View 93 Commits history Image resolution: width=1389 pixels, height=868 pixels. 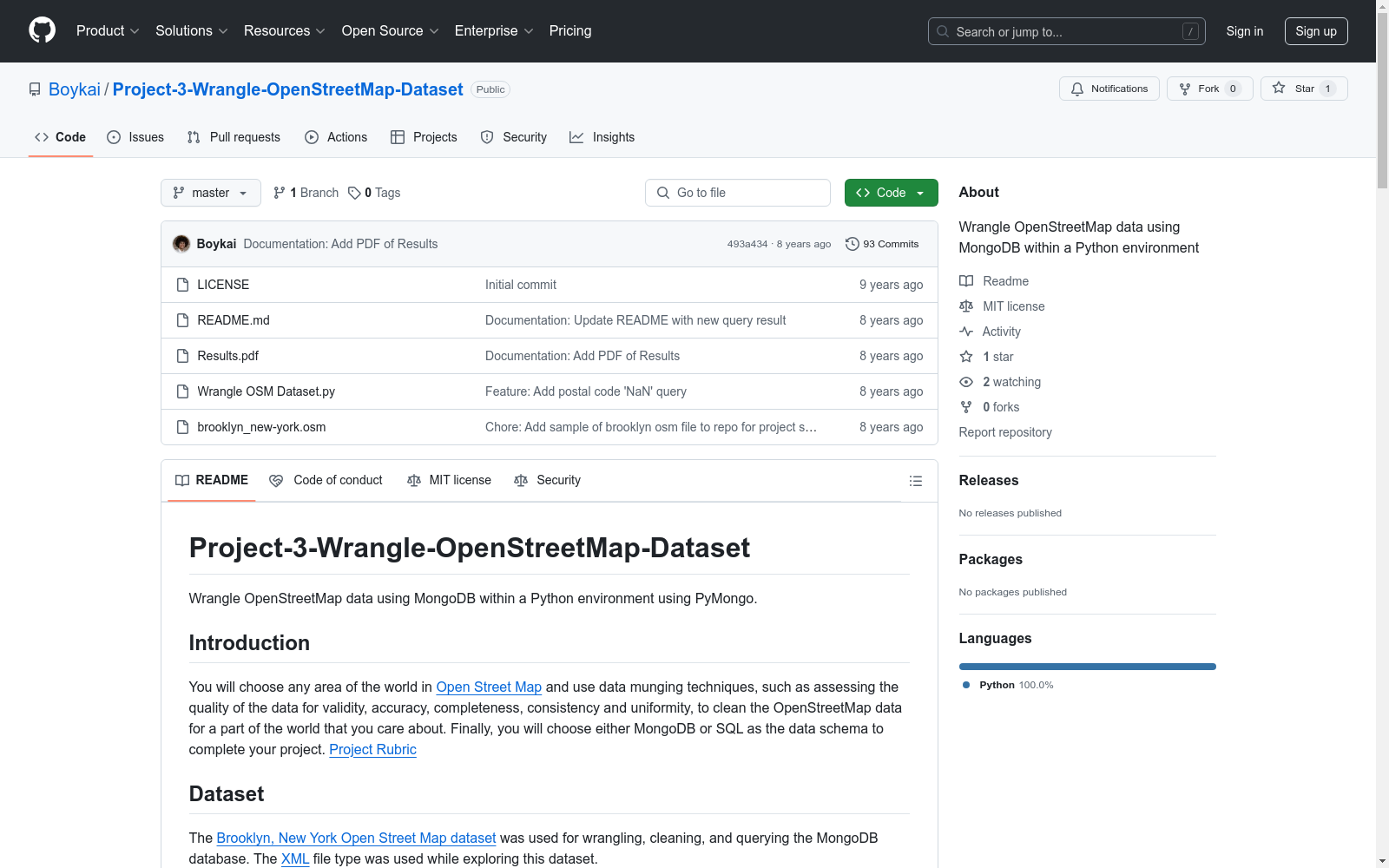[x=882, y=244]
